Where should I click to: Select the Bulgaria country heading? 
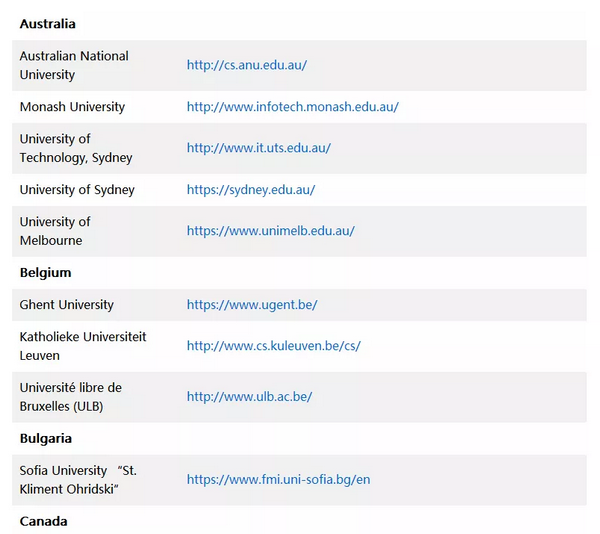[x=46, y=438]
